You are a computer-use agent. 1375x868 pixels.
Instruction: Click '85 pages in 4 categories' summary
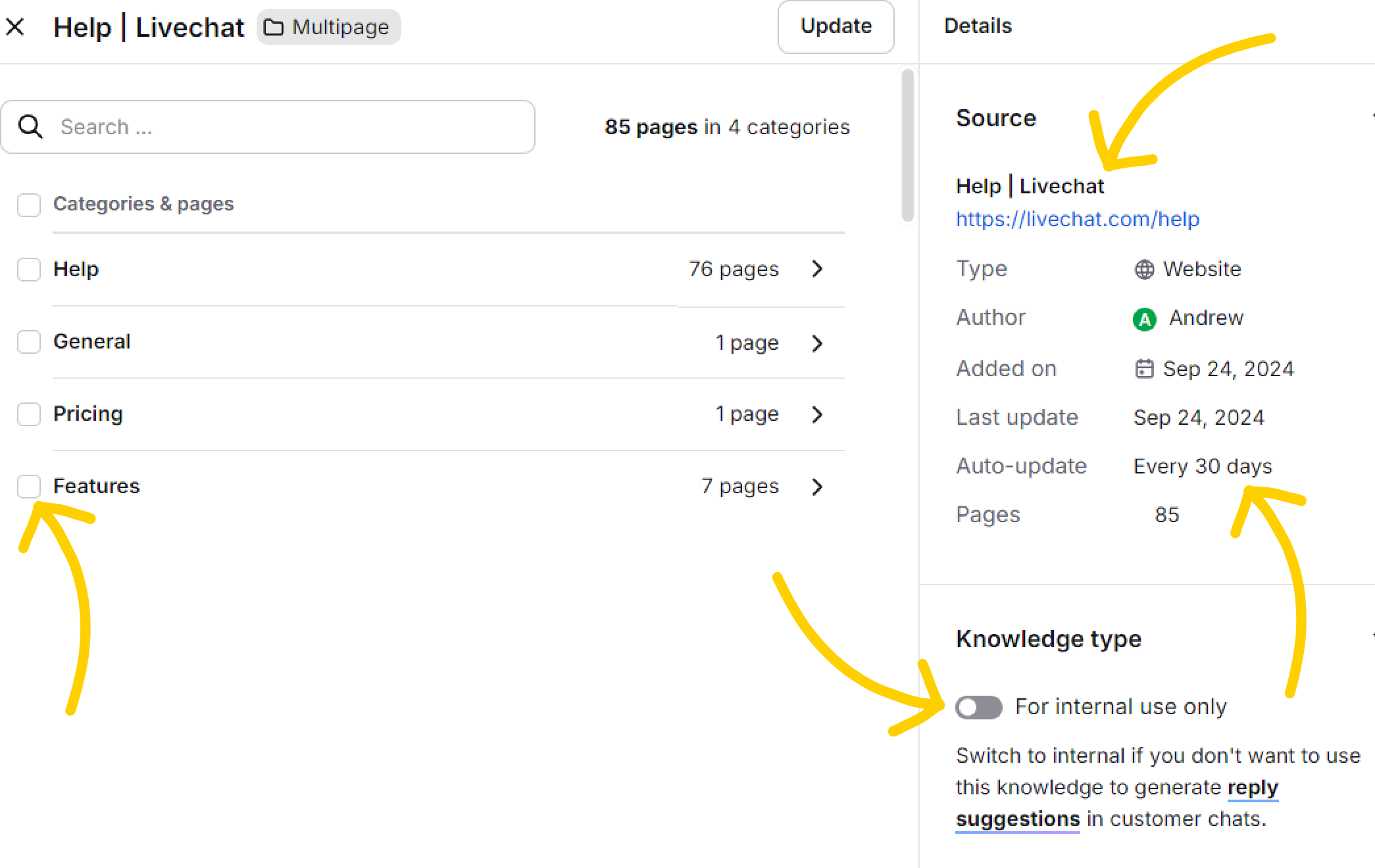coord(727,127)
